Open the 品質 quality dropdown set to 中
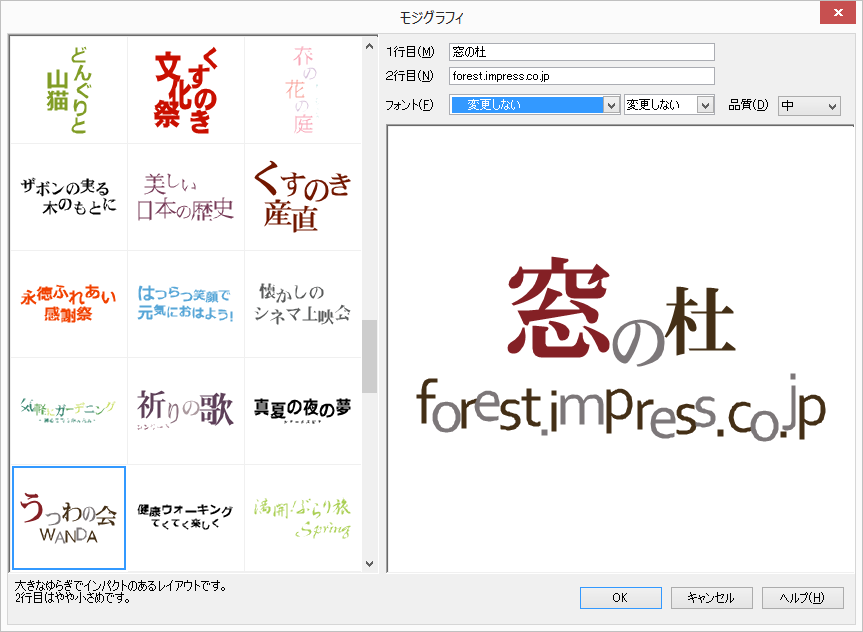The image size is (863, 632). tap(809, 105)
